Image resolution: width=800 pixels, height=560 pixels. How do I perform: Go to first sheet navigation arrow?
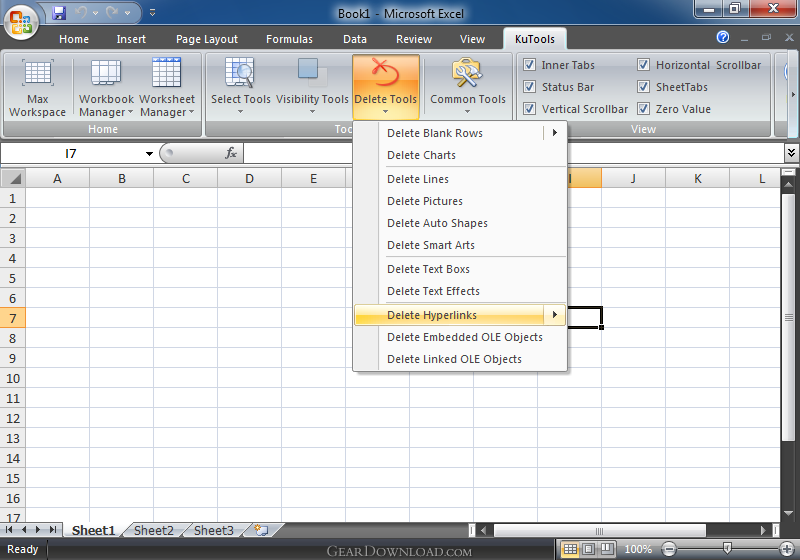tap(9, 530)
